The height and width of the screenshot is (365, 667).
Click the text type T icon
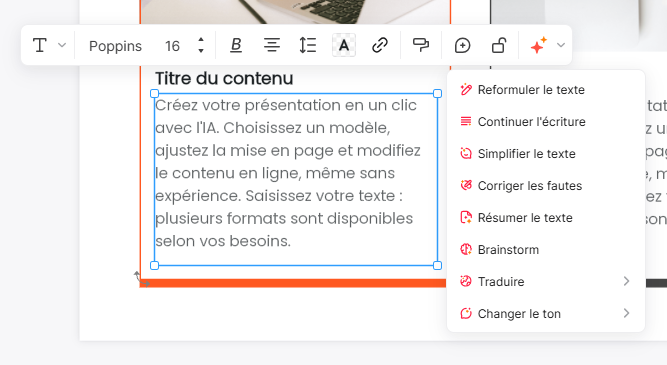40,45
